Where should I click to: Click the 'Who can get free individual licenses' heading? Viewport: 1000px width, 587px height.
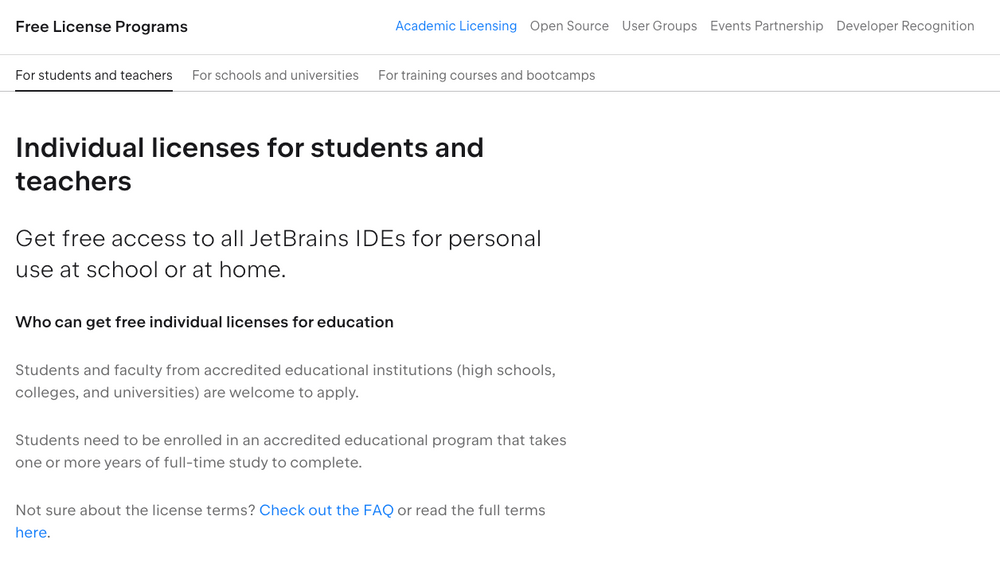coord(204,322)
